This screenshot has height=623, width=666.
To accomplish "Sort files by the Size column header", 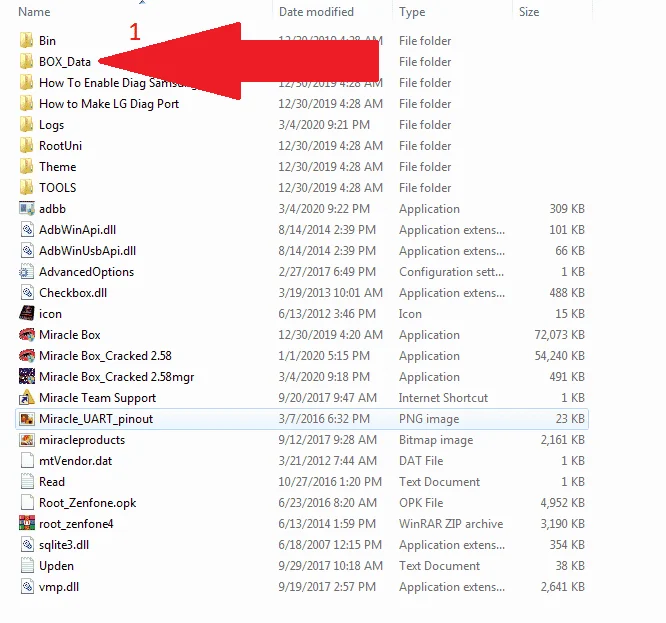I will point(529,12).
